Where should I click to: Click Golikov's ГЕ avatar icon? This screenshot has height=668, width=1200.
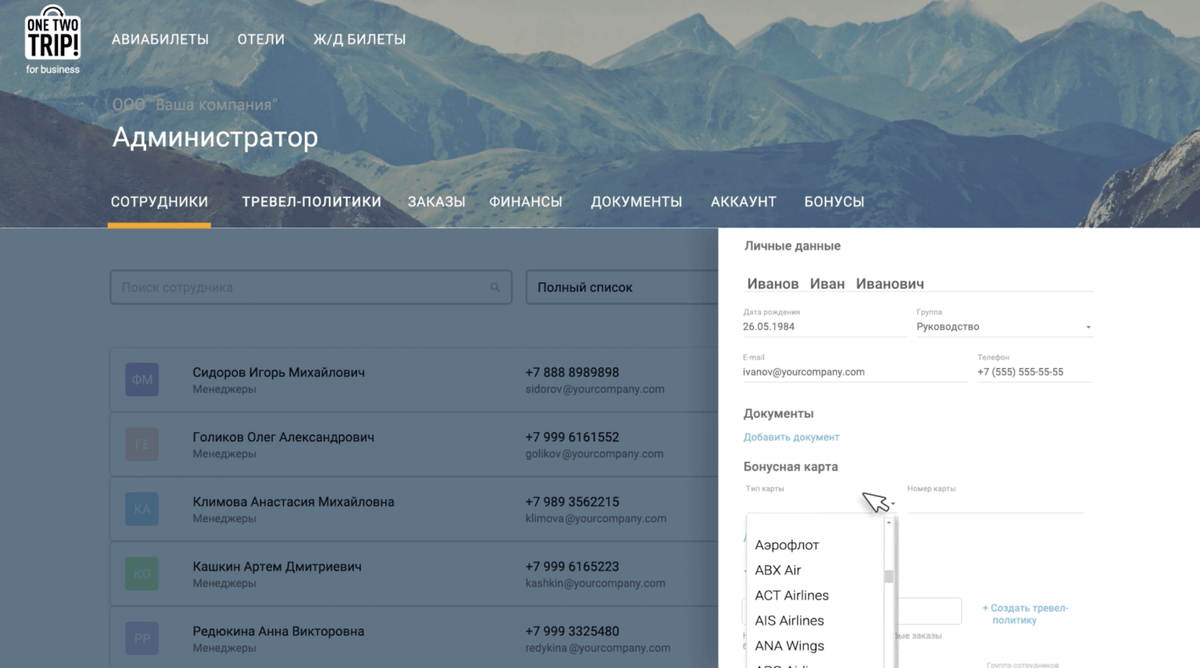(142, 445)
